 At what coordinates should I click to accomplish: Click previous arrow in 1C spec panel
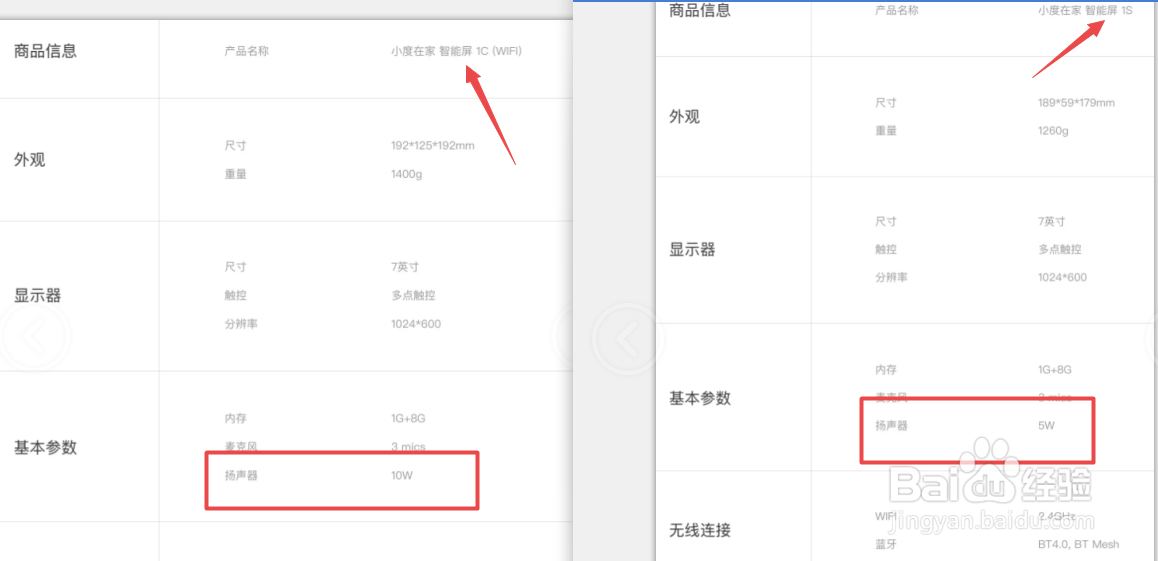pos(35,337)
